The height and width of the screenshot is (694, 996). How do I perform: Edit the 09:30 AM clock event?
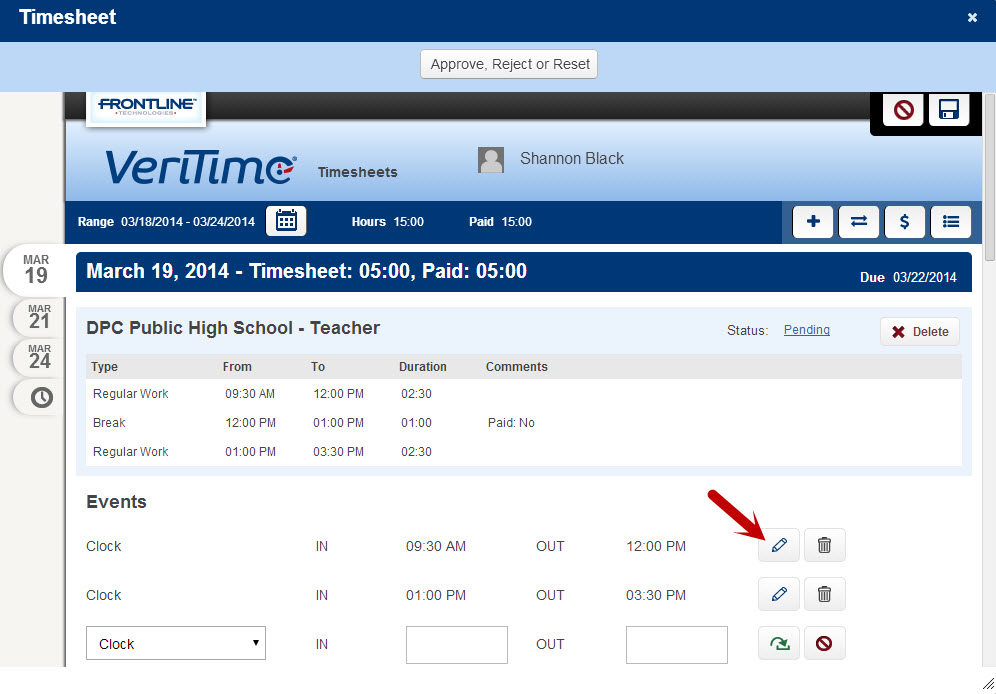[x=779, y=545]
